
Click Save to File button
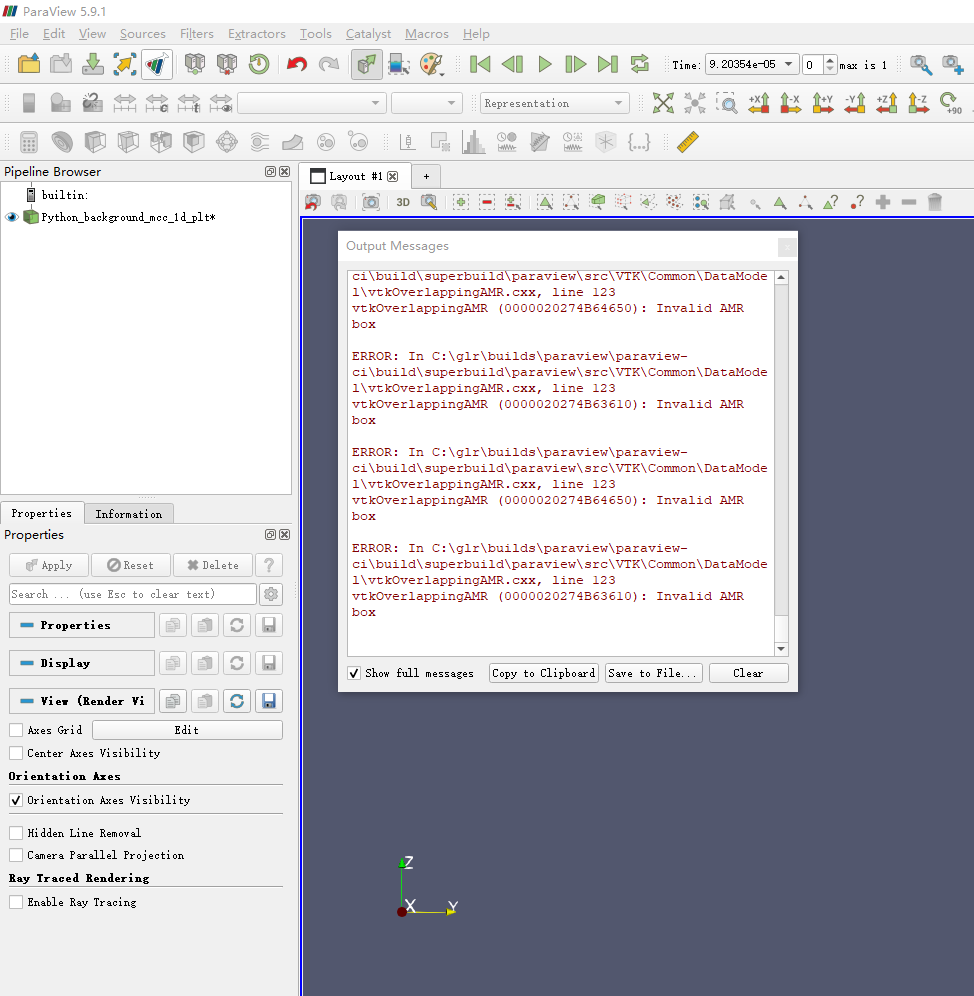tap(654, 673)
